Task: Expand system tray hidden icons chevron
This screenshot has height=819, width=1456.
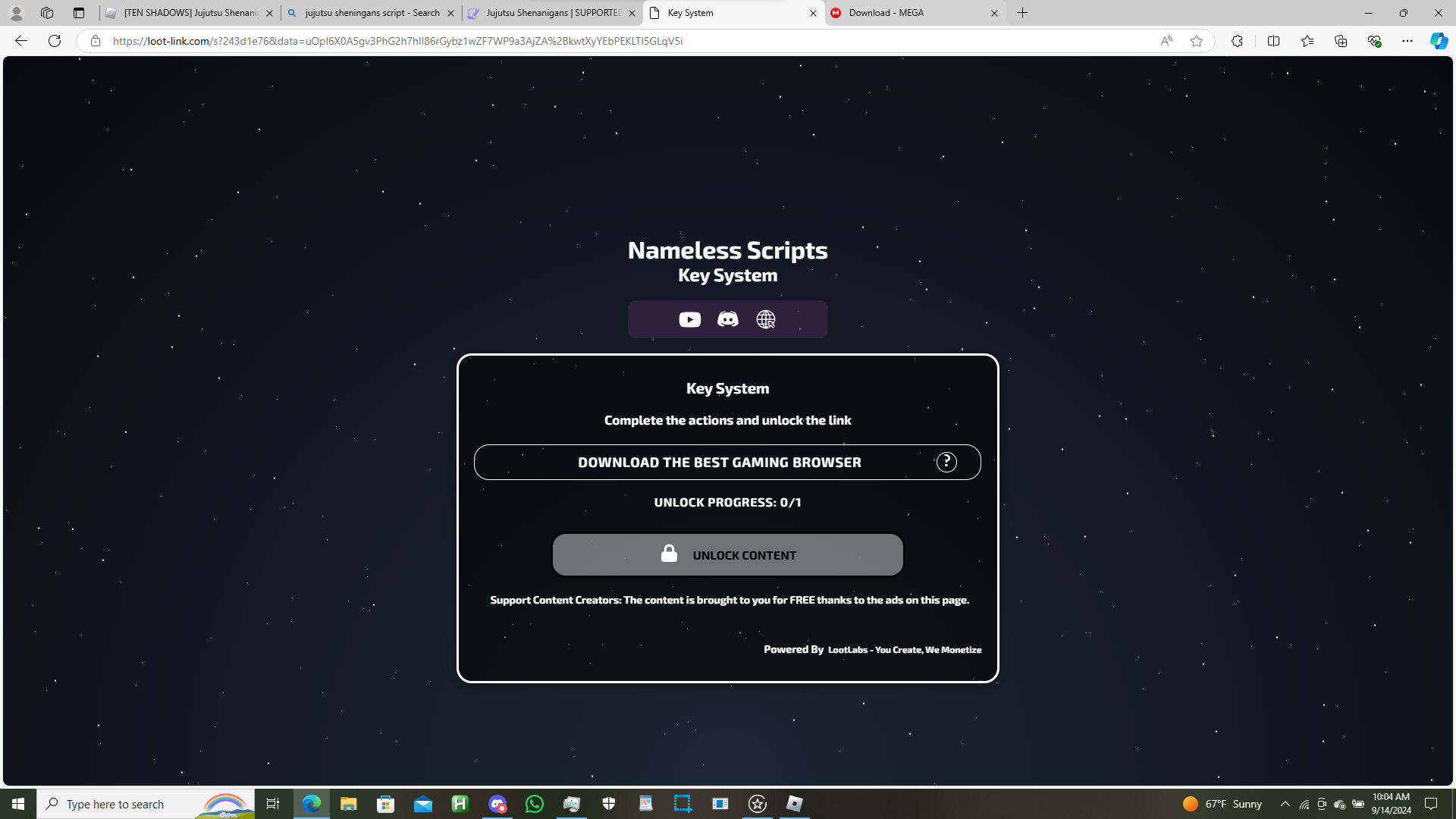Action: pos(1285,804)
